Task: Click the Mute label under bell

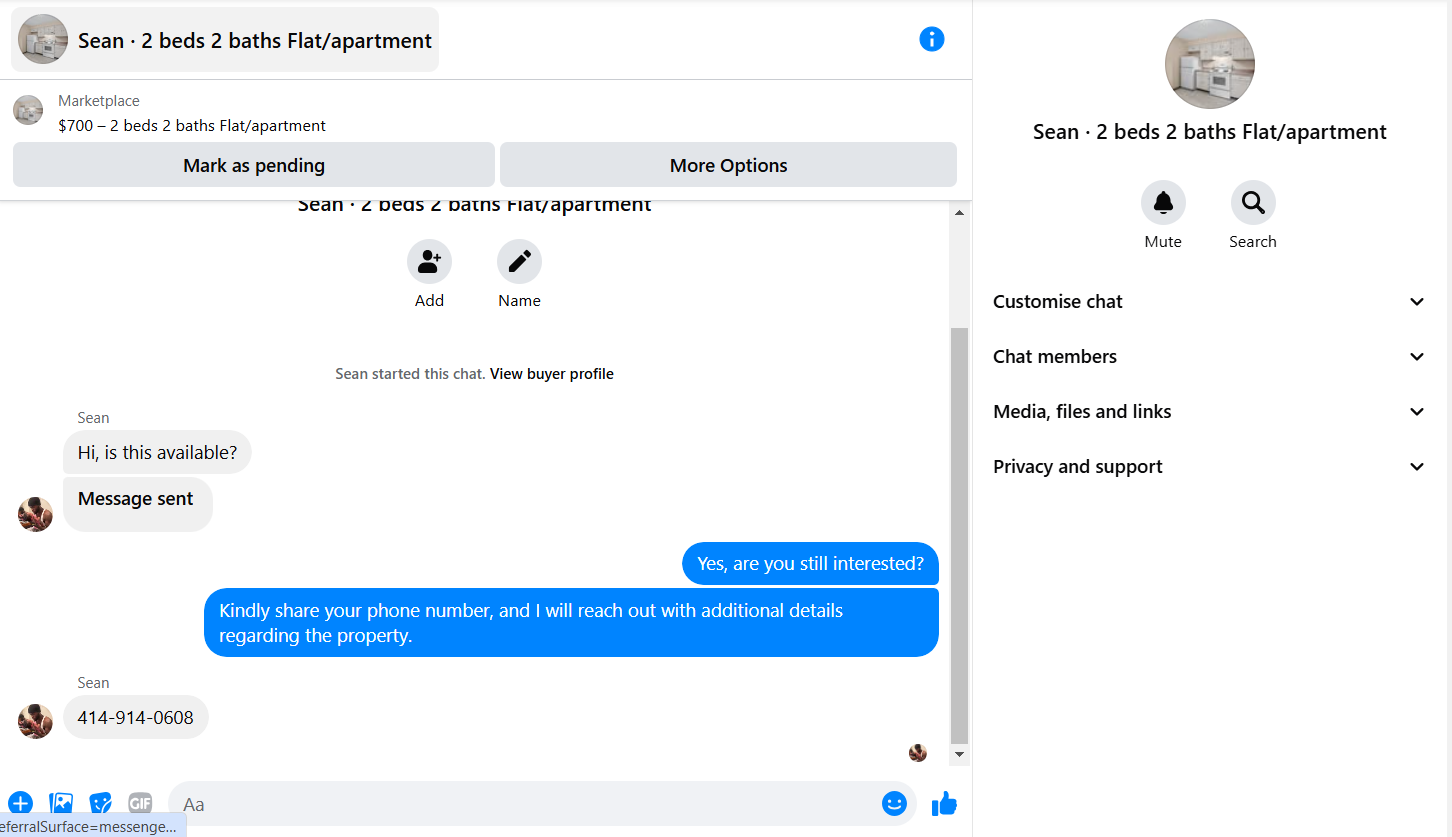Action: point(1163,242)
